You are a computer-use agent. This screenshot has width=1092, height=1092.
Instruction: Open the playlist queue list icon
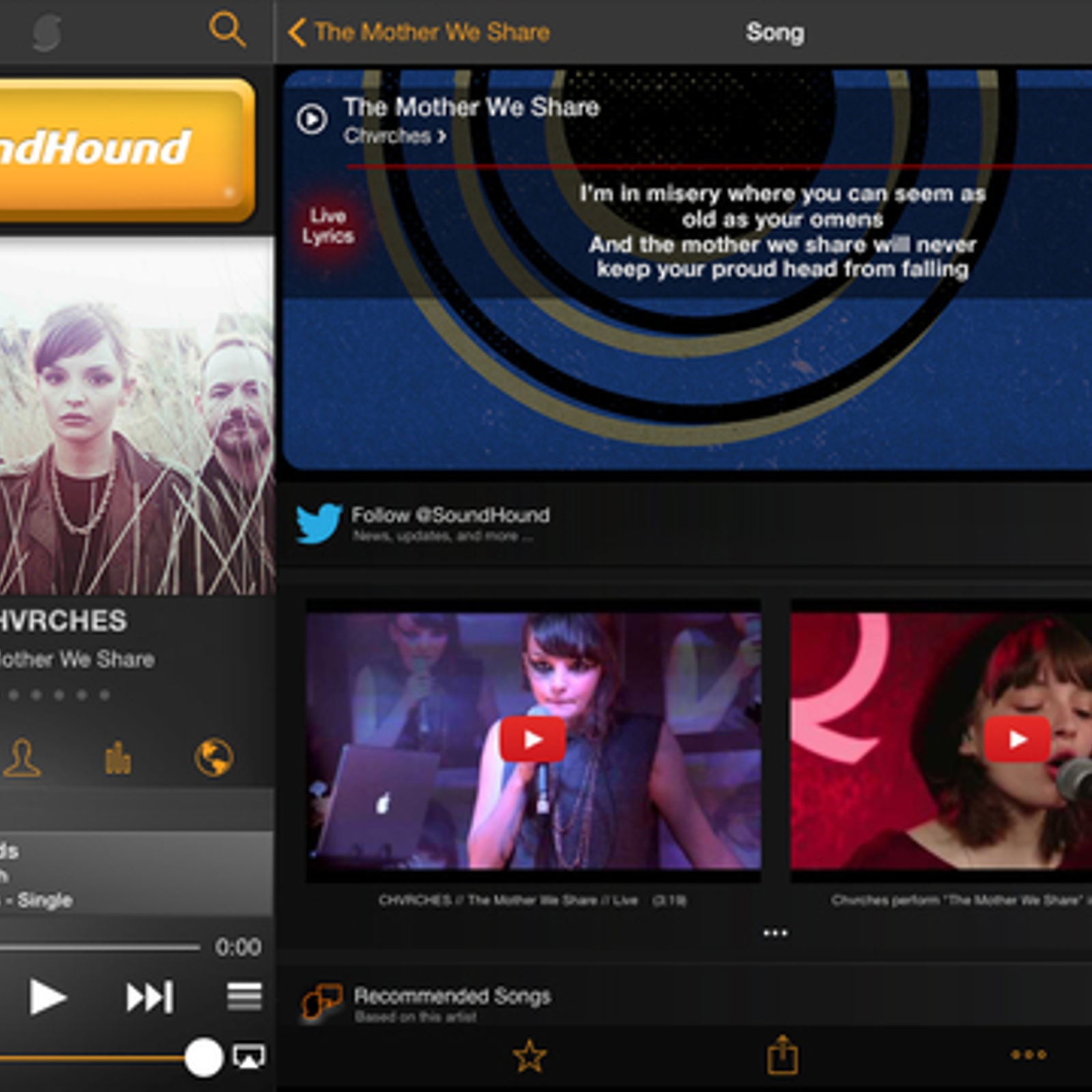[x=244, y=996]
